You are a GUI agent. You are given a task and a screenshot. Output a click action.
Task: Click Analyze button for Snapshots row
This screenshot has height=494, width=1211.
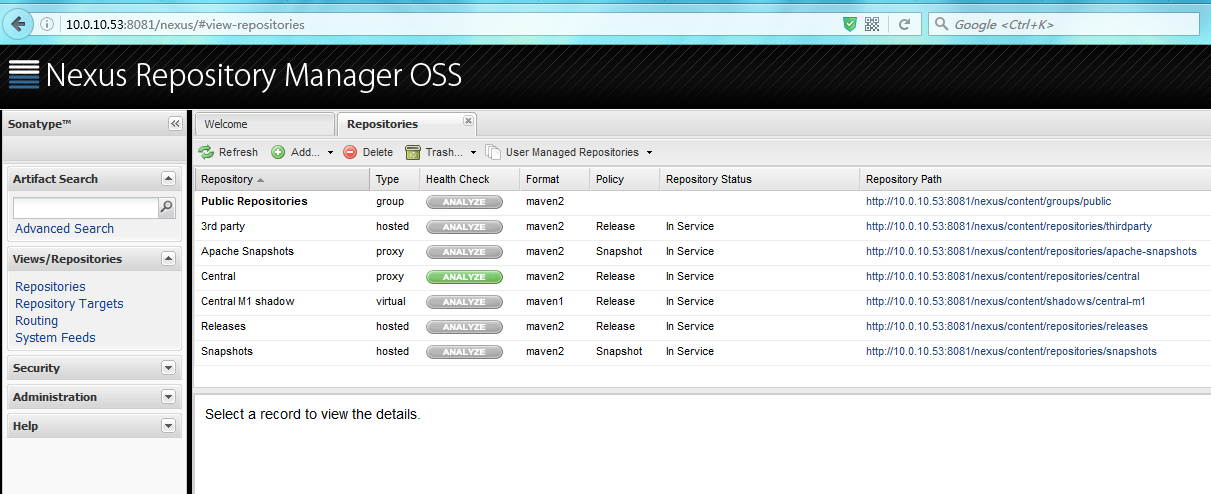tap(464, 352)
